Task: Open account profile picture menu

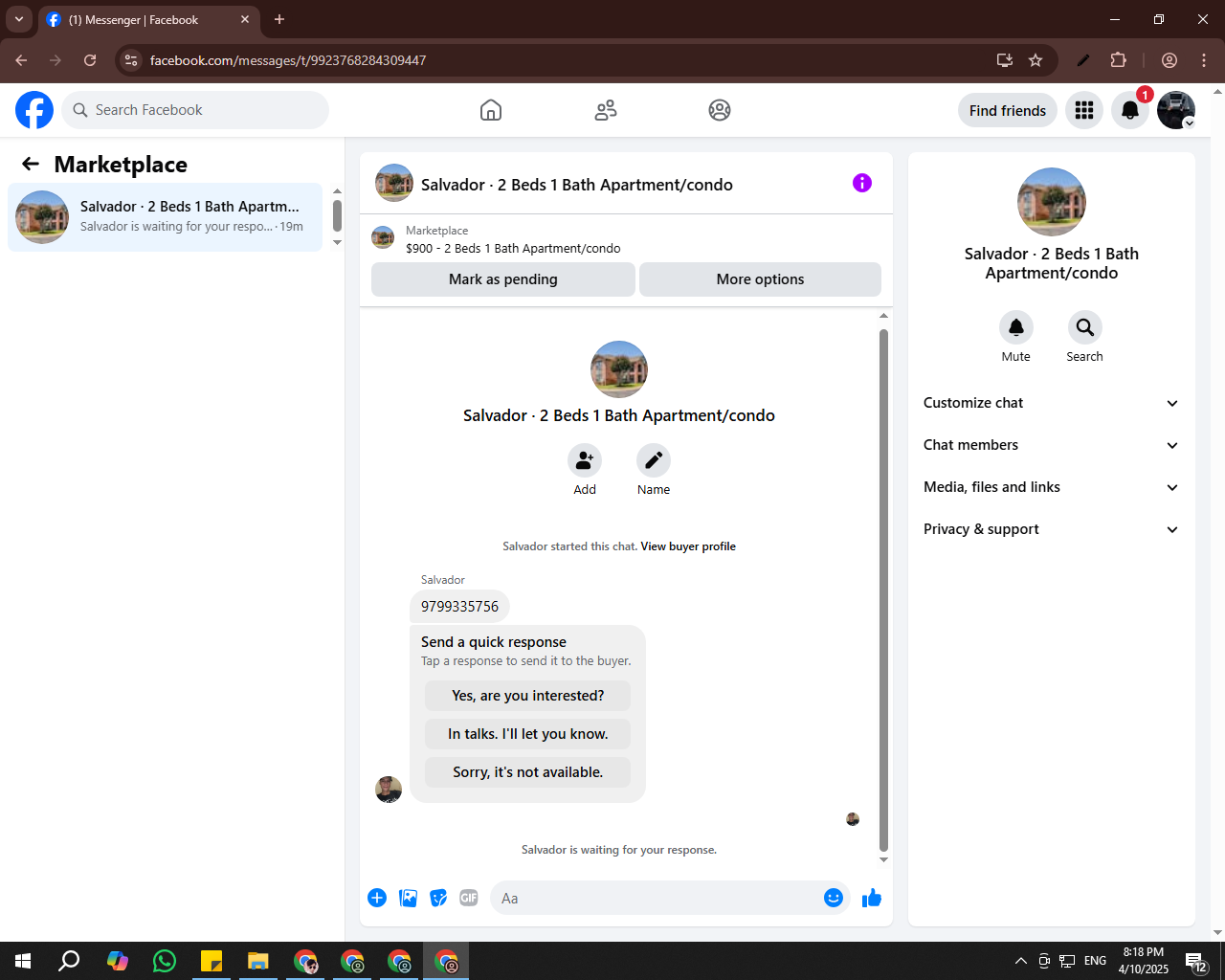Action: (1176, 110)
